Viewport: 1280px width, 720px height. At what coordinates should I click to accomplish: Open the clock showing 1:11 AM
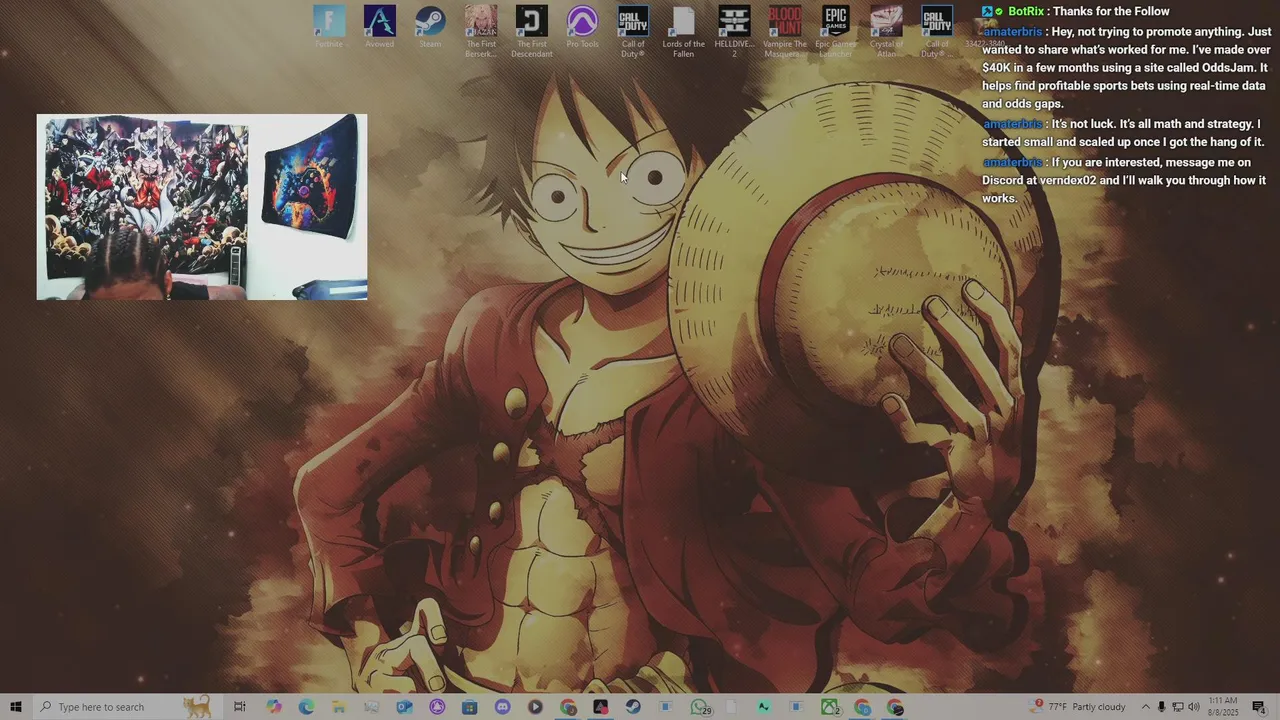[1223, 707]
